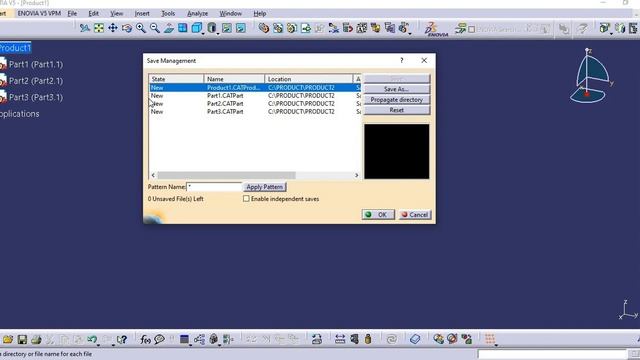
Task: Click the State column header
Action: 176,79
